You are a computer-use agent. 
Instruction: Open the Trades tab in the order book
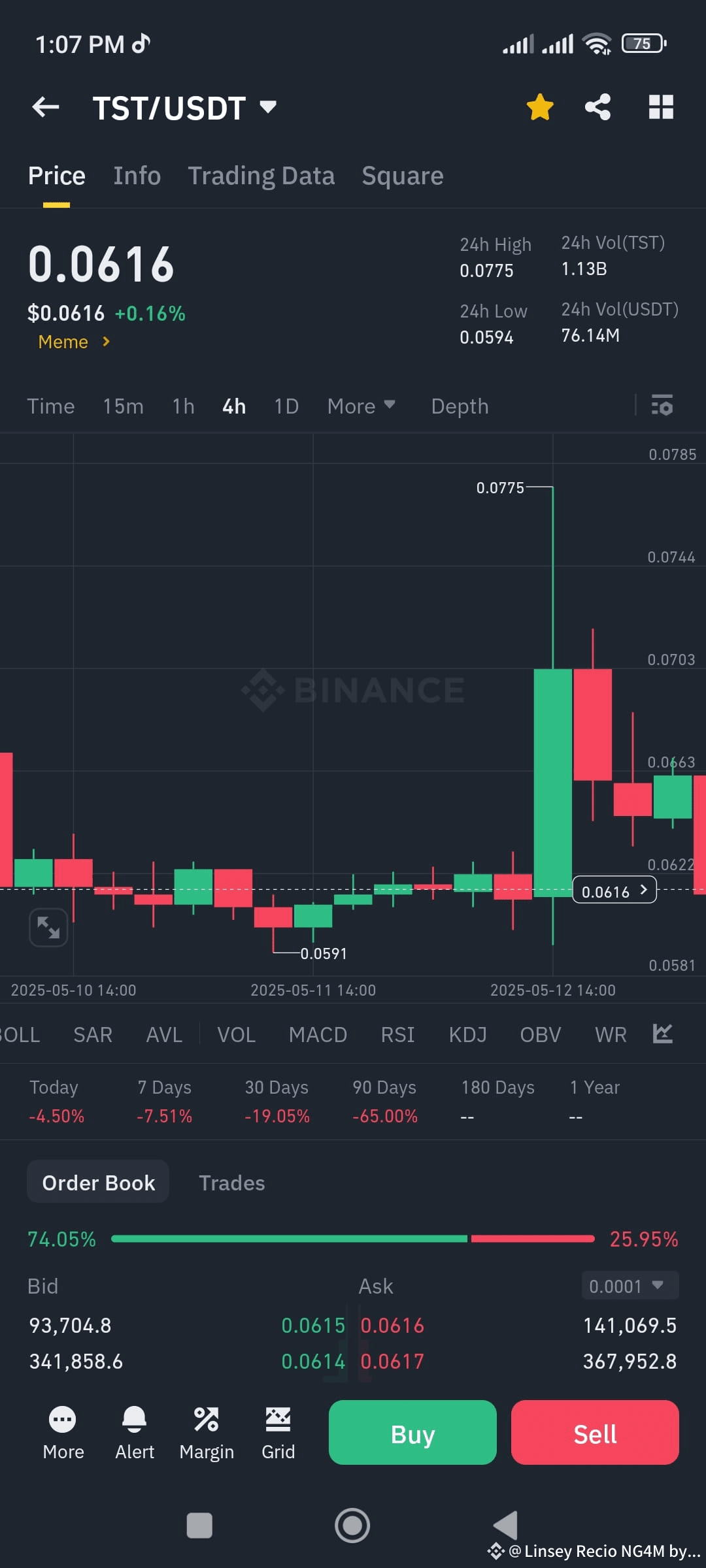(231, 1183)
